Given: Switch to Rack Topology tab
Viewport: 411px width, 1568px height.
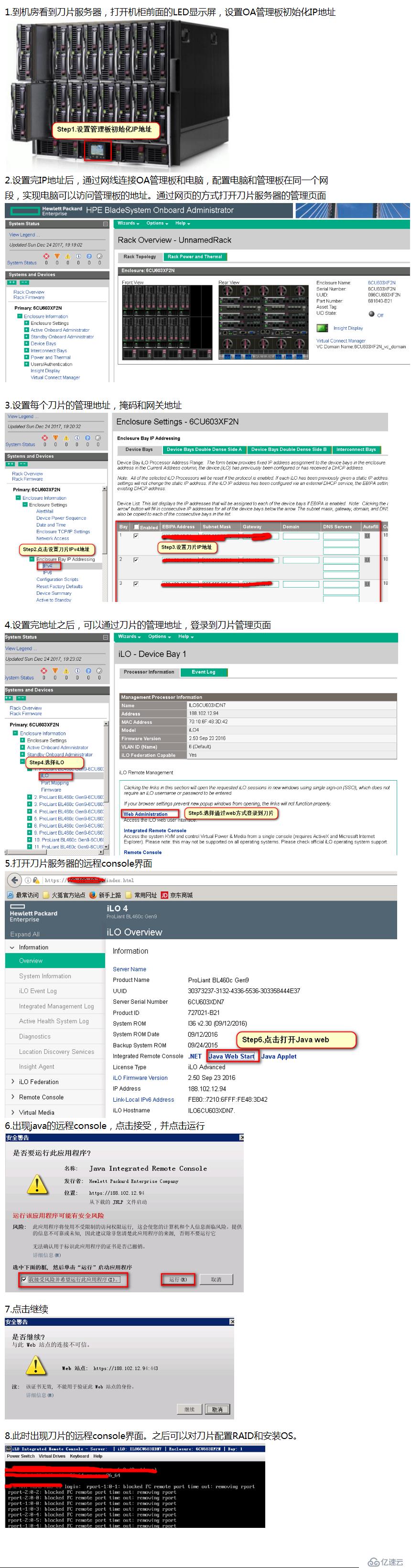Looking at the screenshot, I should click(x=140, y=257).
